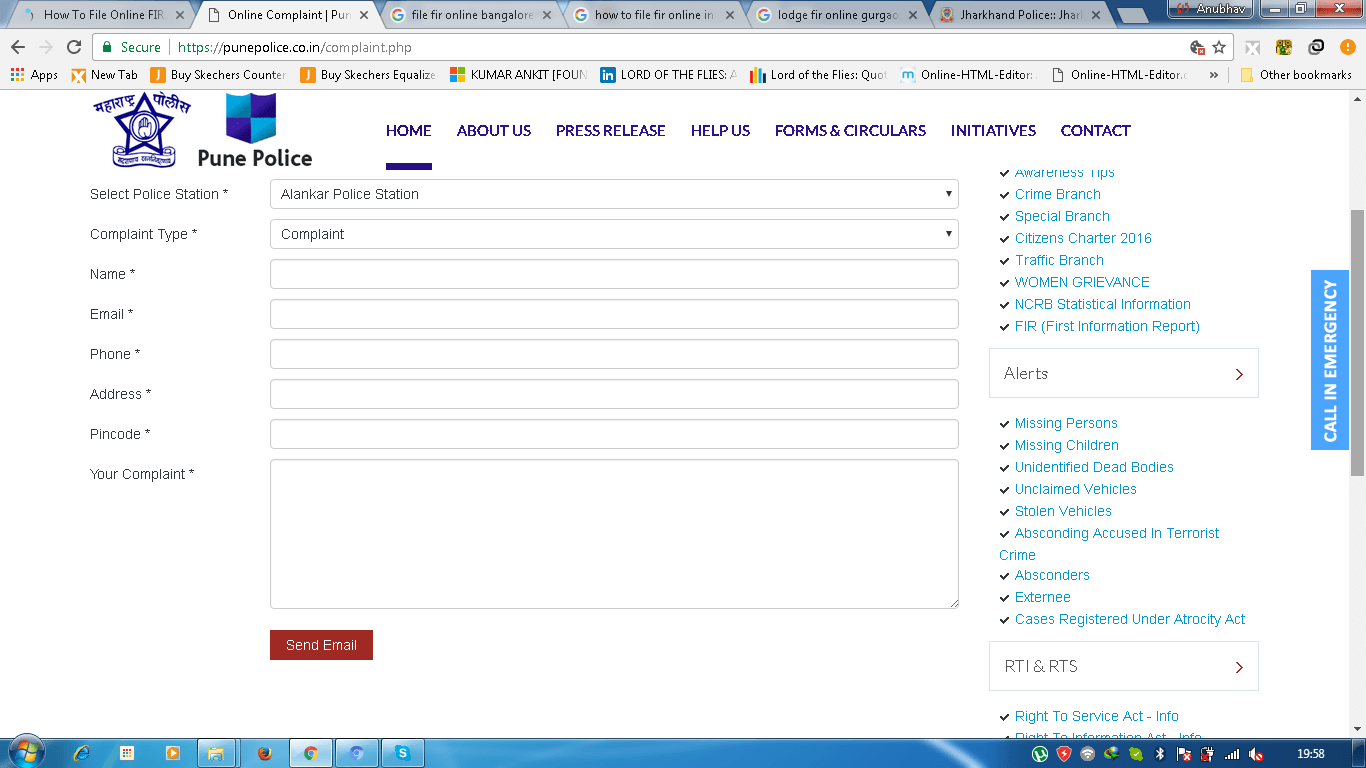Image resolution: width=1366 pixels, height=768 pixels.
Task: Launch Firefox from the taskbar
Action: 265,753
